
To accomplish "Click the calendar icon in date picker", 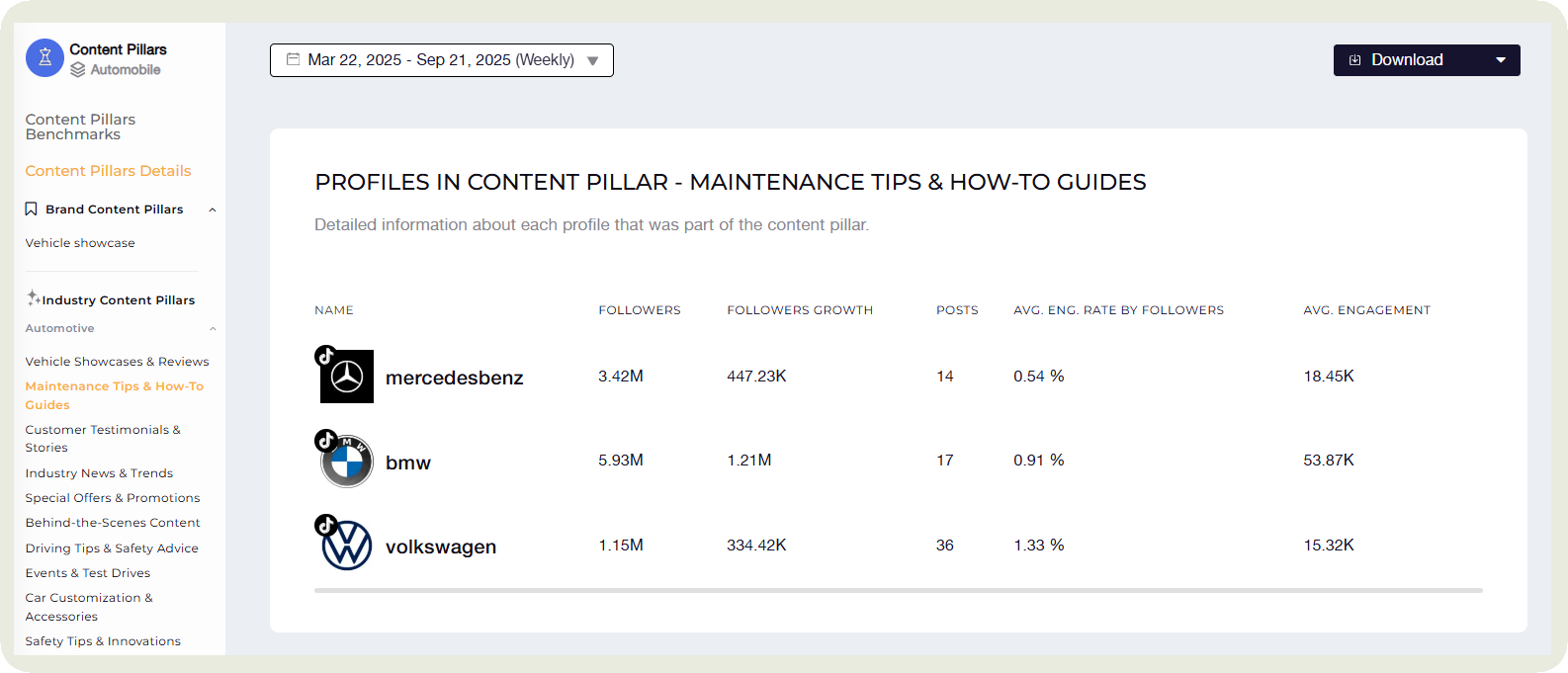I will click(294, 59).
